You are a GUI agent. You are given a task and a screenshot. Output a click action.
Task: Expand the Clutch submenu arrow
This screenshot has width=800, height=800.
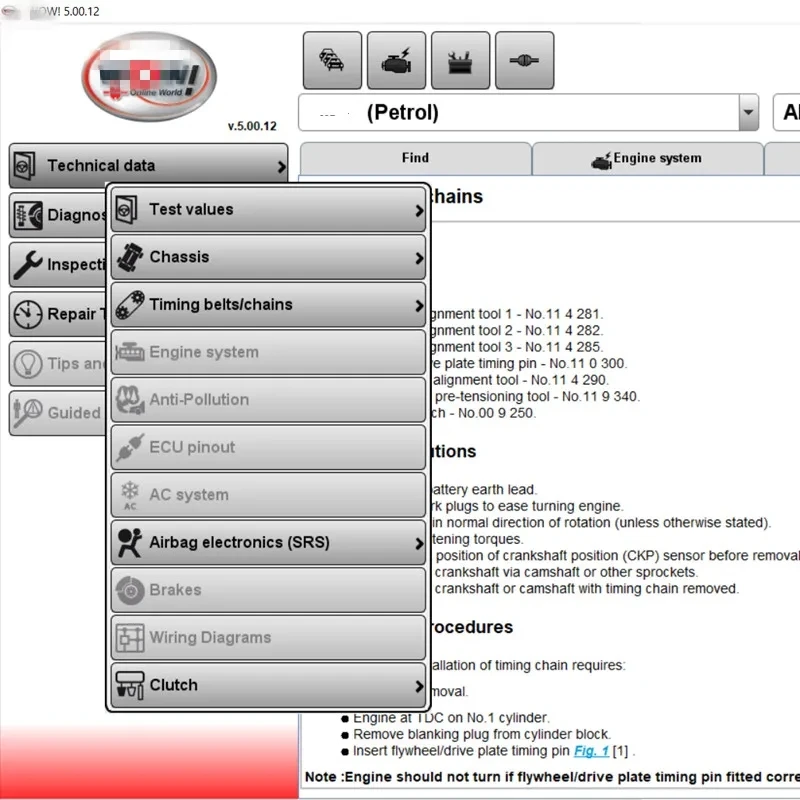(x=419, y=686)
